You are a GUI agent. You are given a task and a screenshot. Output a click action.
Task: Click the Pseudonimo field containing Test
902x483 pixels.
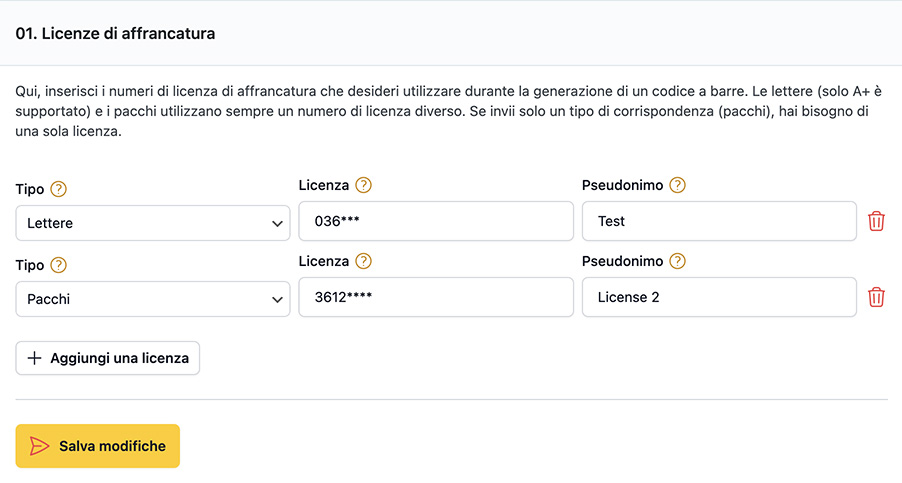pos(719,221)
